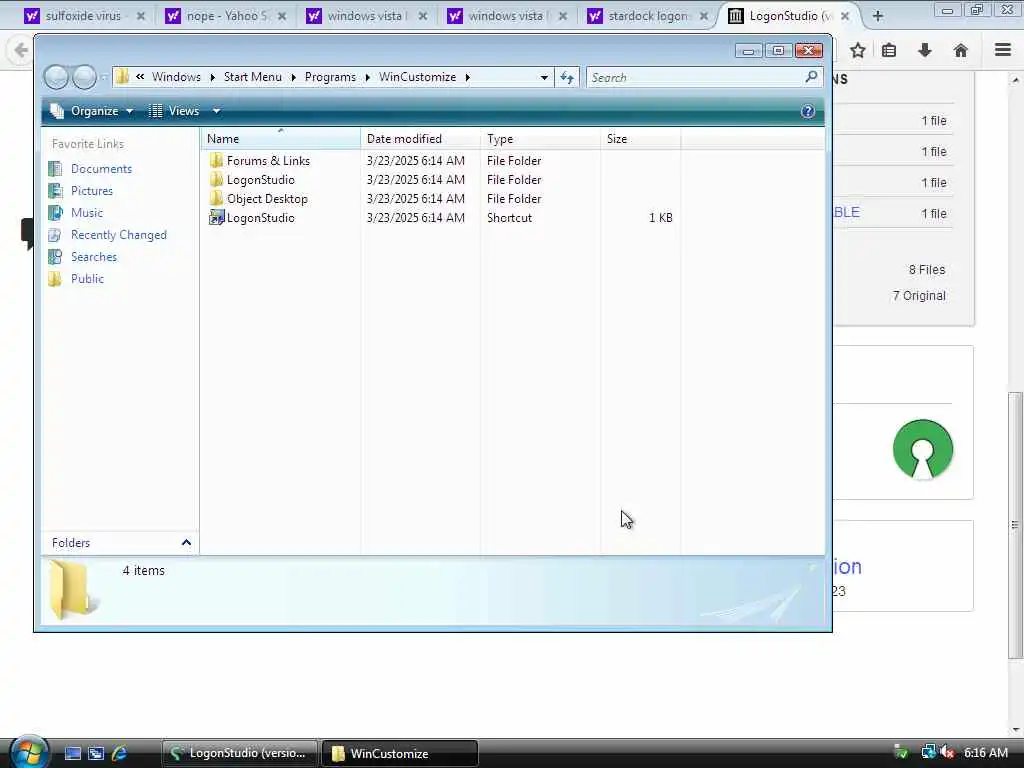Viewport: 1024px width, 768px height.
Task: Expand the arrow after the Programs breadcrumb
Action: click(368, 78)
